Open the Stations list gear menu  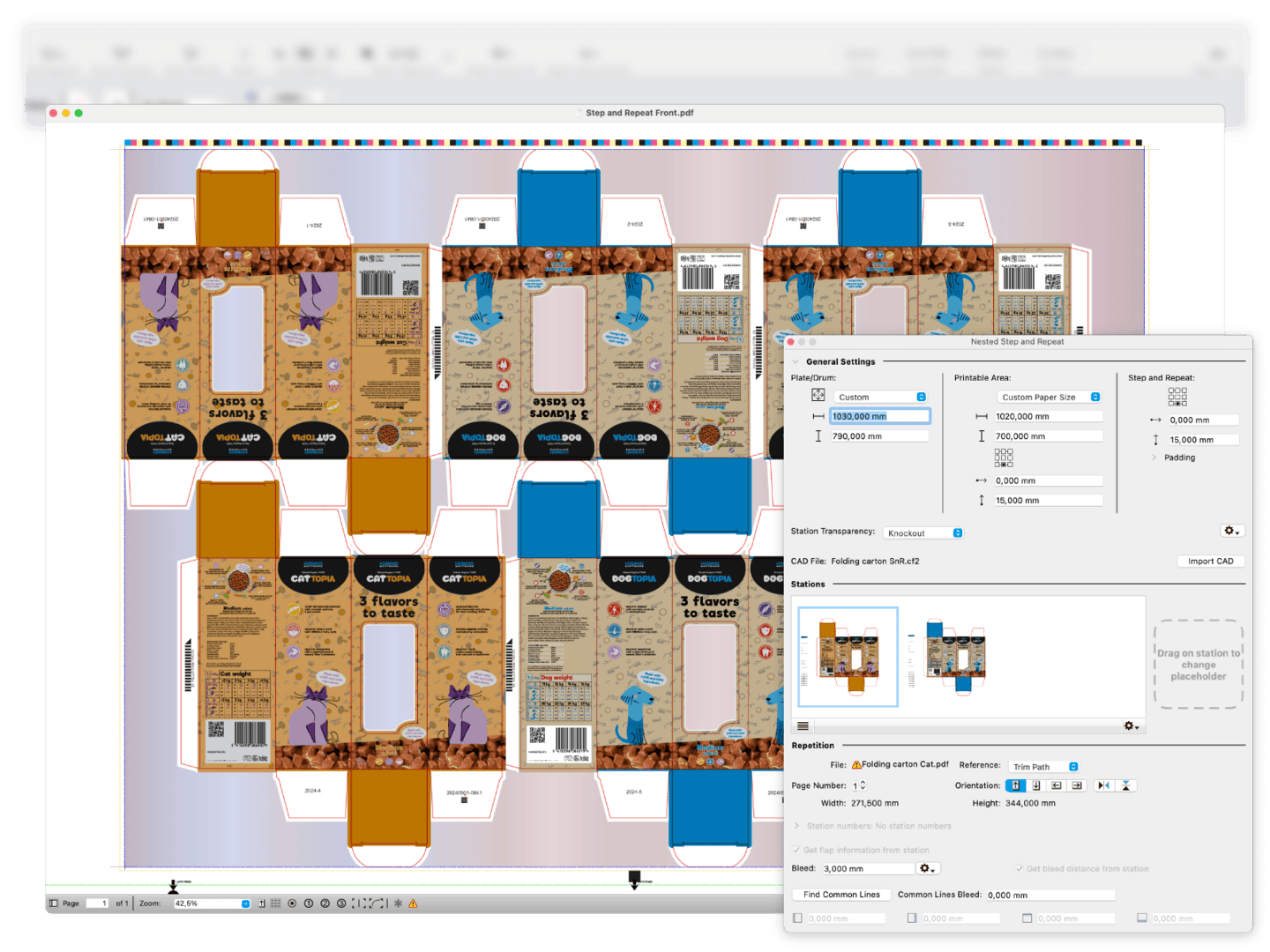point(1132,726)
